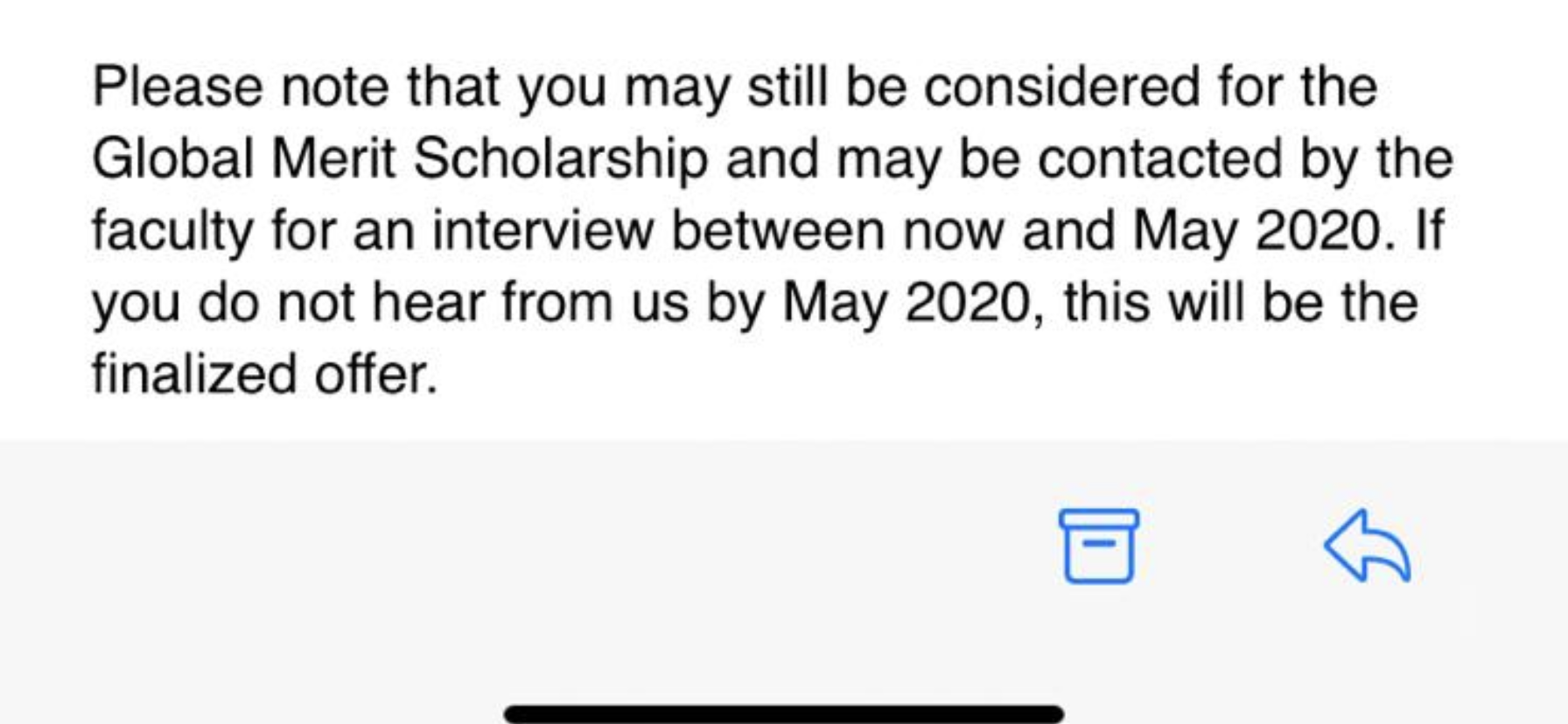
Task: Select the word "Scholarship" in the email
Action: pyautogui.click(x=560, y=160)
